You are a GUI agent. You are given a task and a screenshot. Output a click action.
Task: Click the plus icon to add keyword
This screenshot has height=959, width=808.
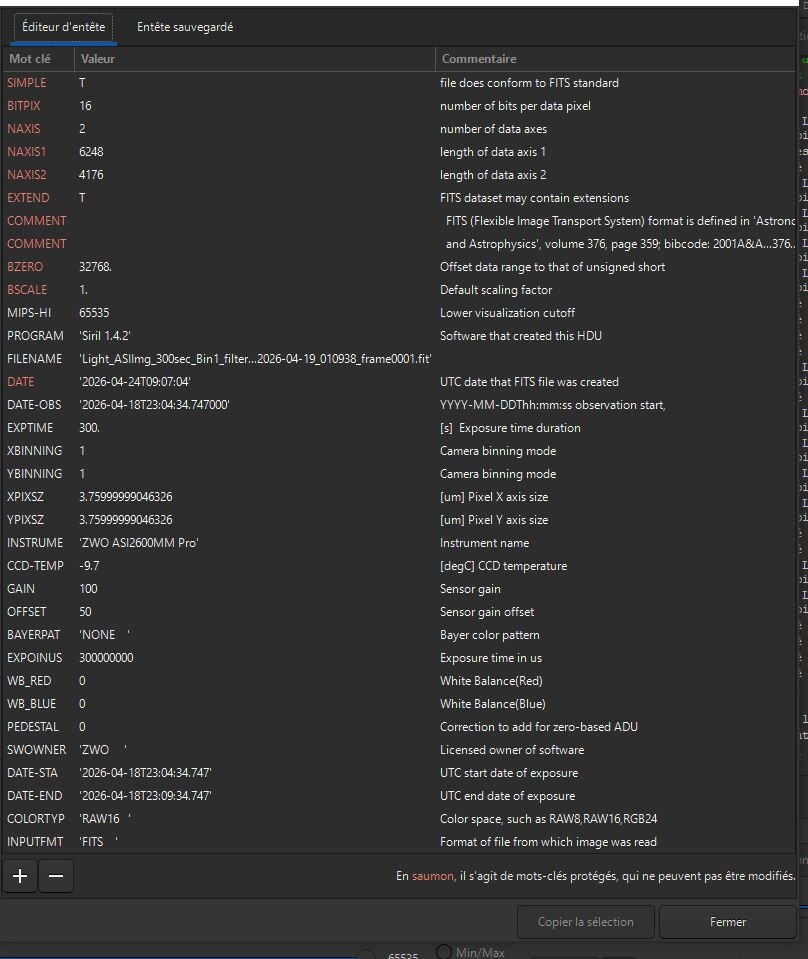click(20, 876)
